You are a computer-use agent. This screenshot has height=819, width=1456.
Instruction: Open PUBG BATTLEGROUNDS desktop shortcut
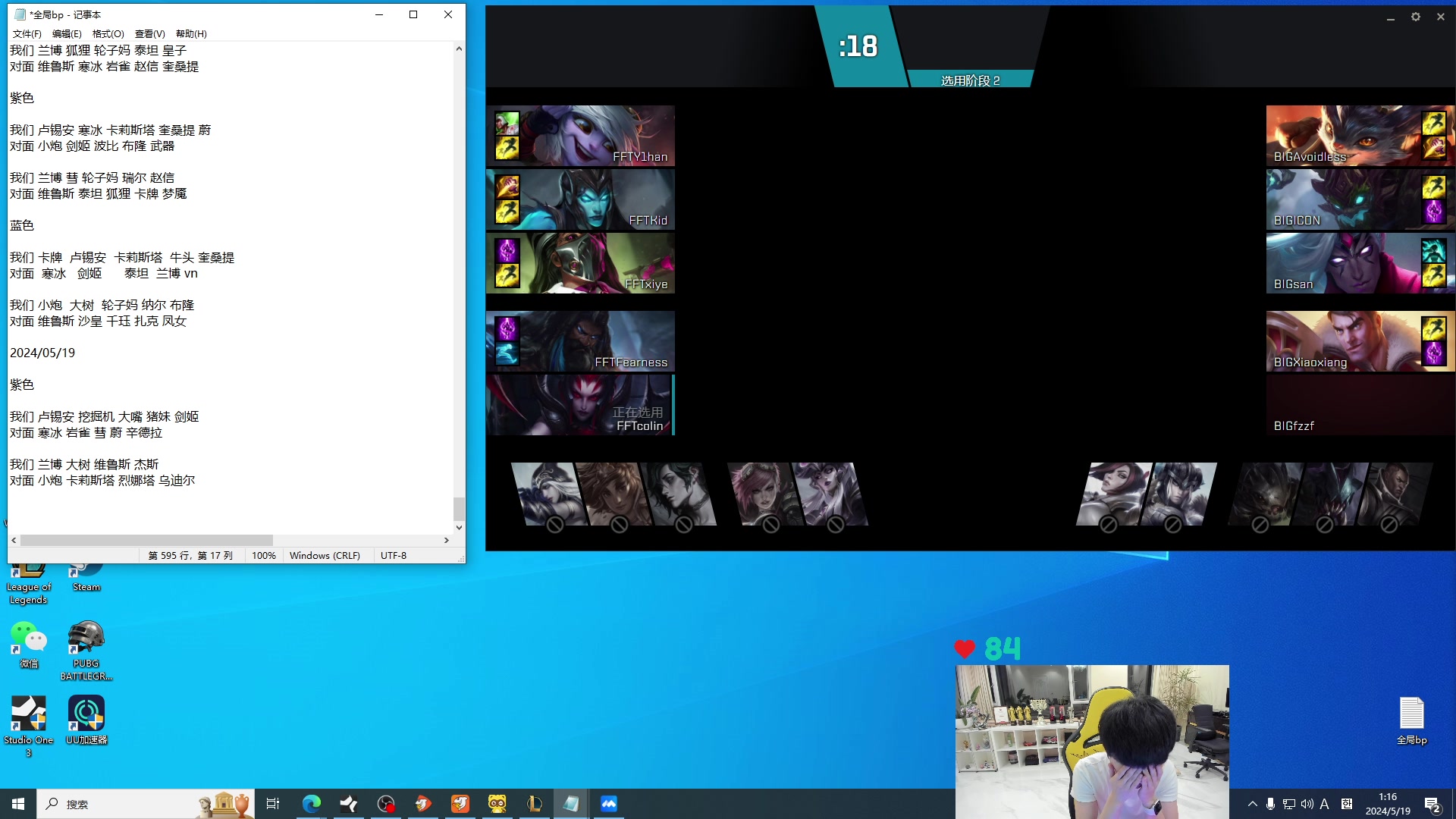point(86,651)
